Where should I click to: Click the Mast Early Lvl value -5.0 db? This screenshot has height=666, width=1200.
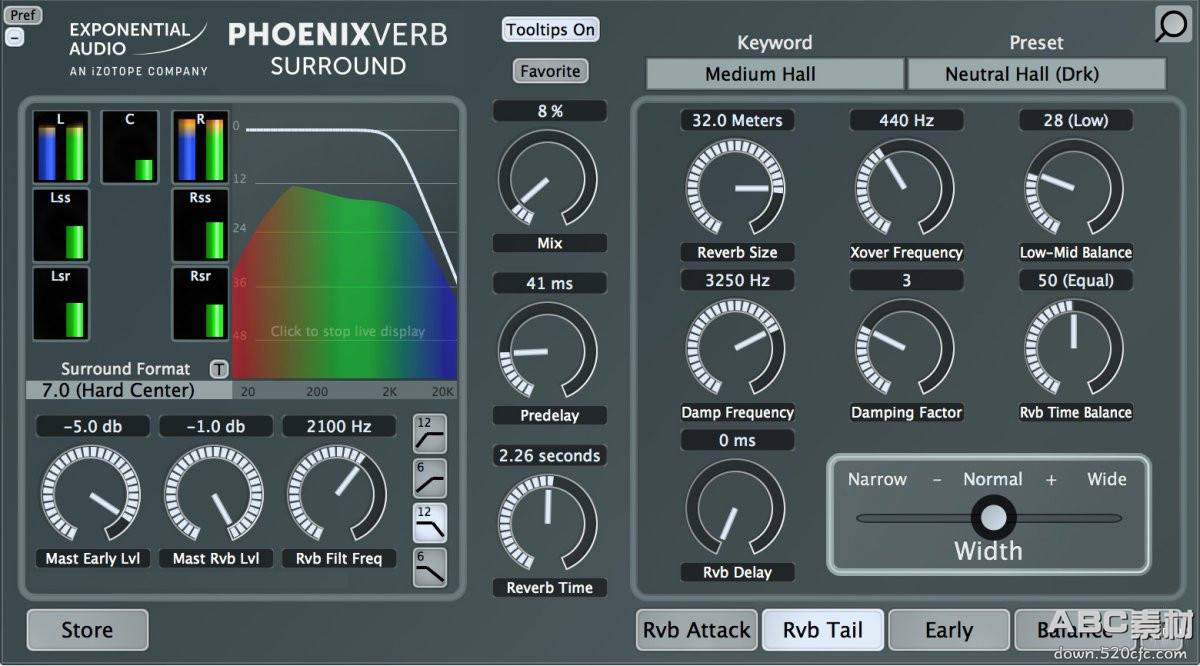click(93, 426)
